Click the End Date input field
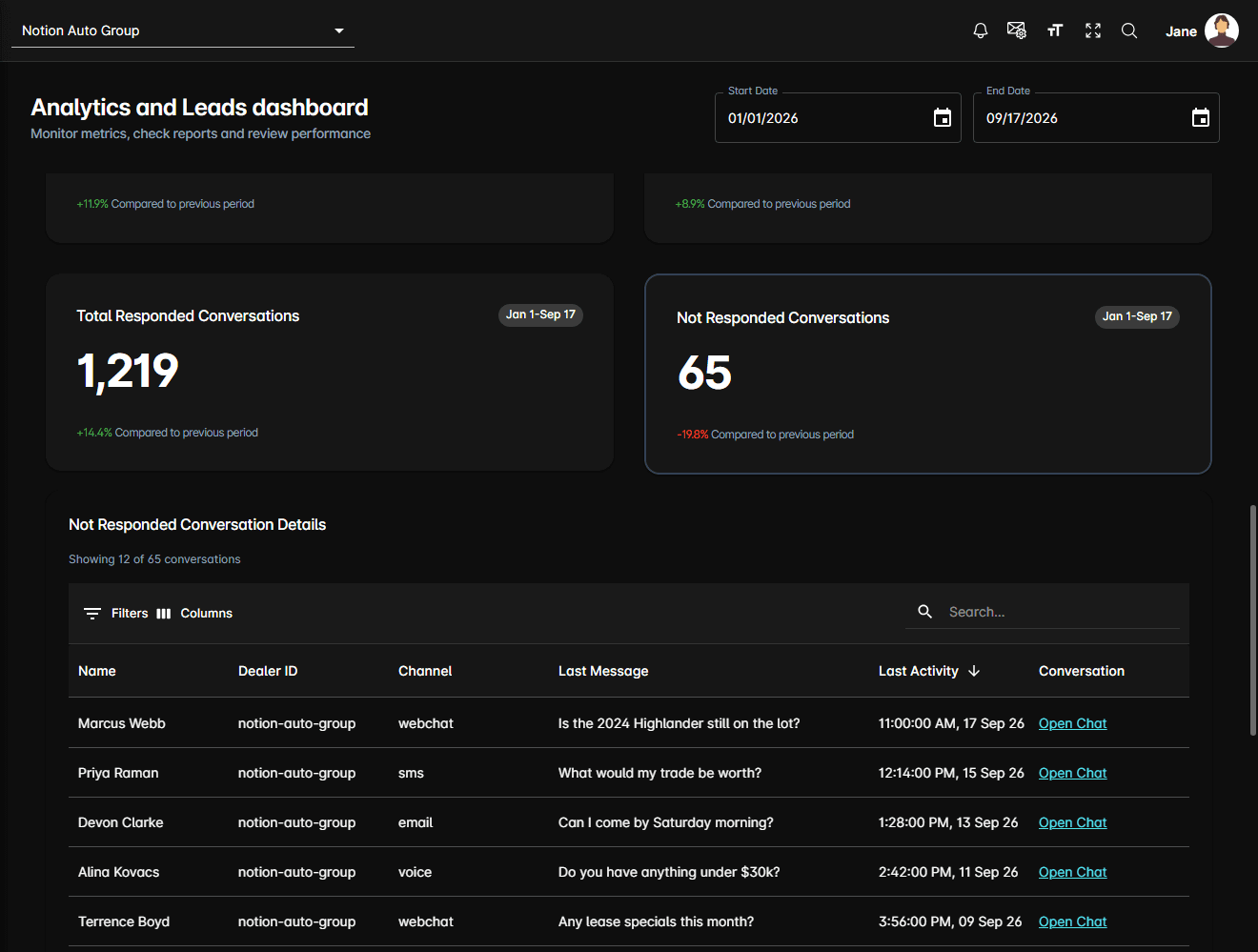Screen dimensions: 1258x952 [1096, 117]
